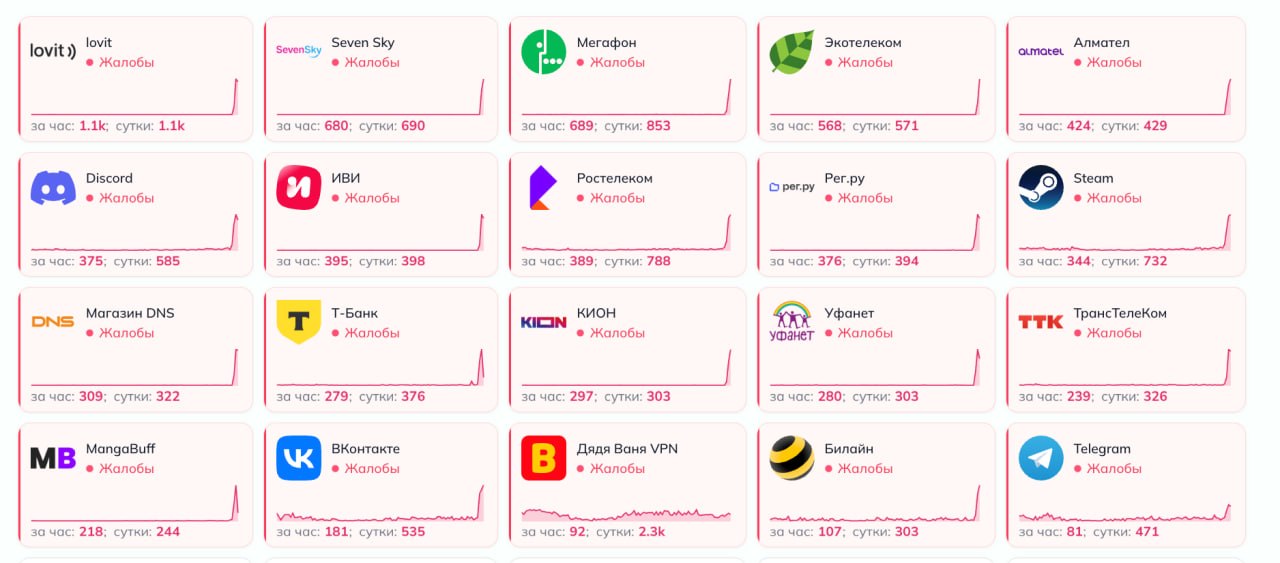Open the Seven Sky service title
Screen dimensions: 1280x563
pyautogui.click(x=363, y=43)
